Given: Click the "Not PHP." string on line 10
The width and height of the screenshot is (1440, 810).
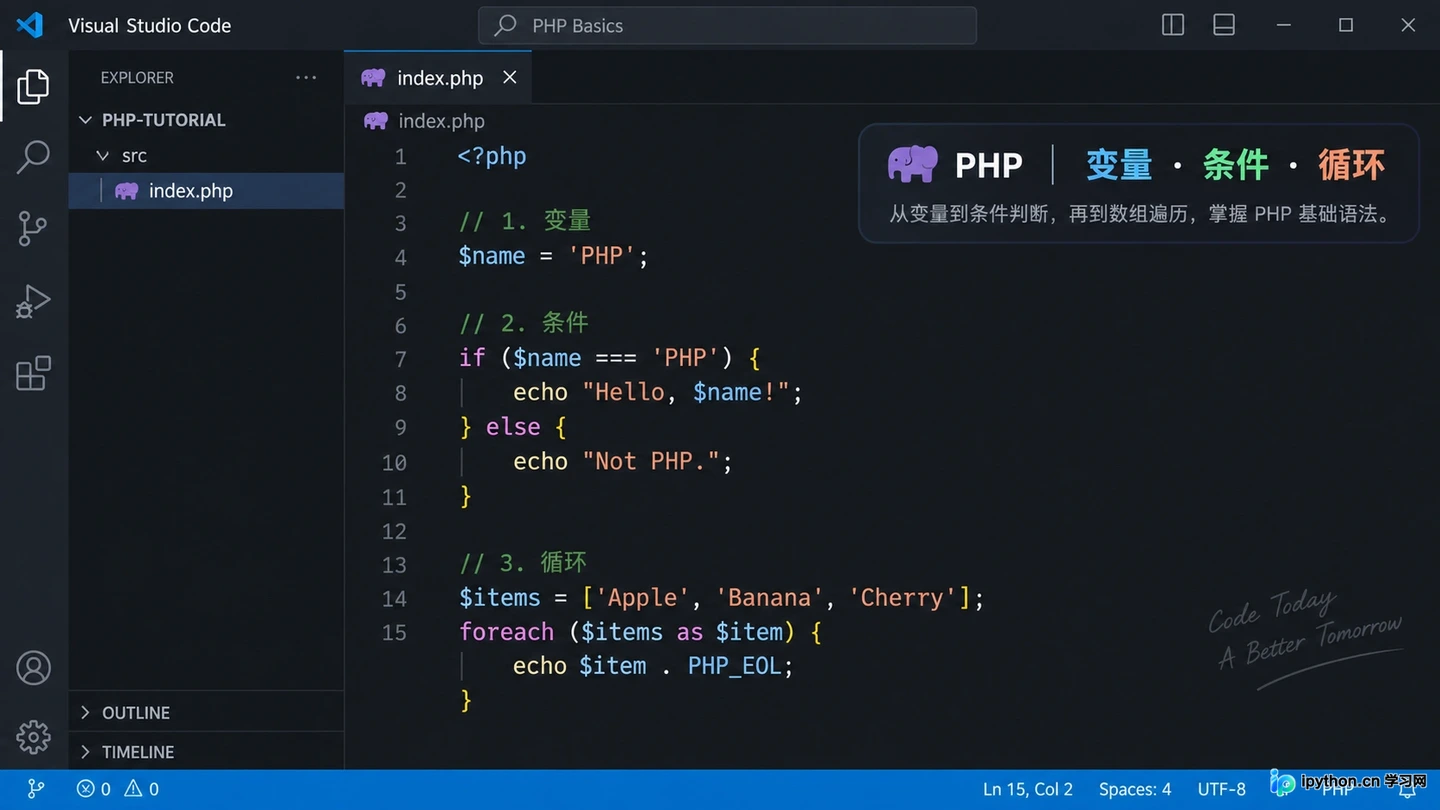Looking at the screenshot, I should pos(651,461).
